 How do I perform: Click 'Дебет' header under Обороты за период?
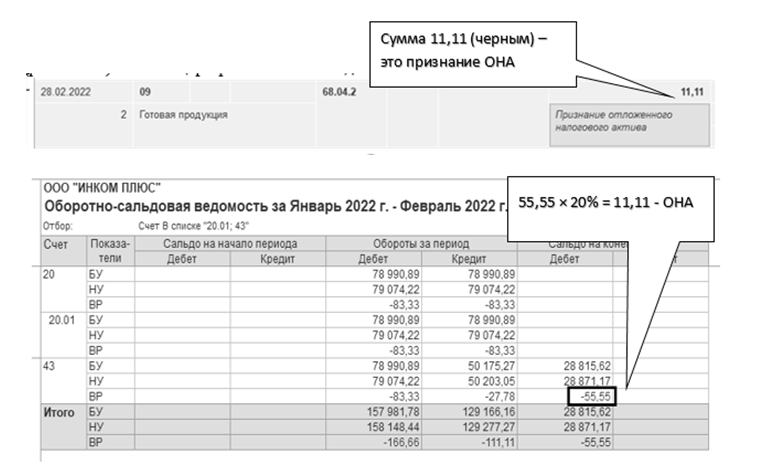pos(373,259)
